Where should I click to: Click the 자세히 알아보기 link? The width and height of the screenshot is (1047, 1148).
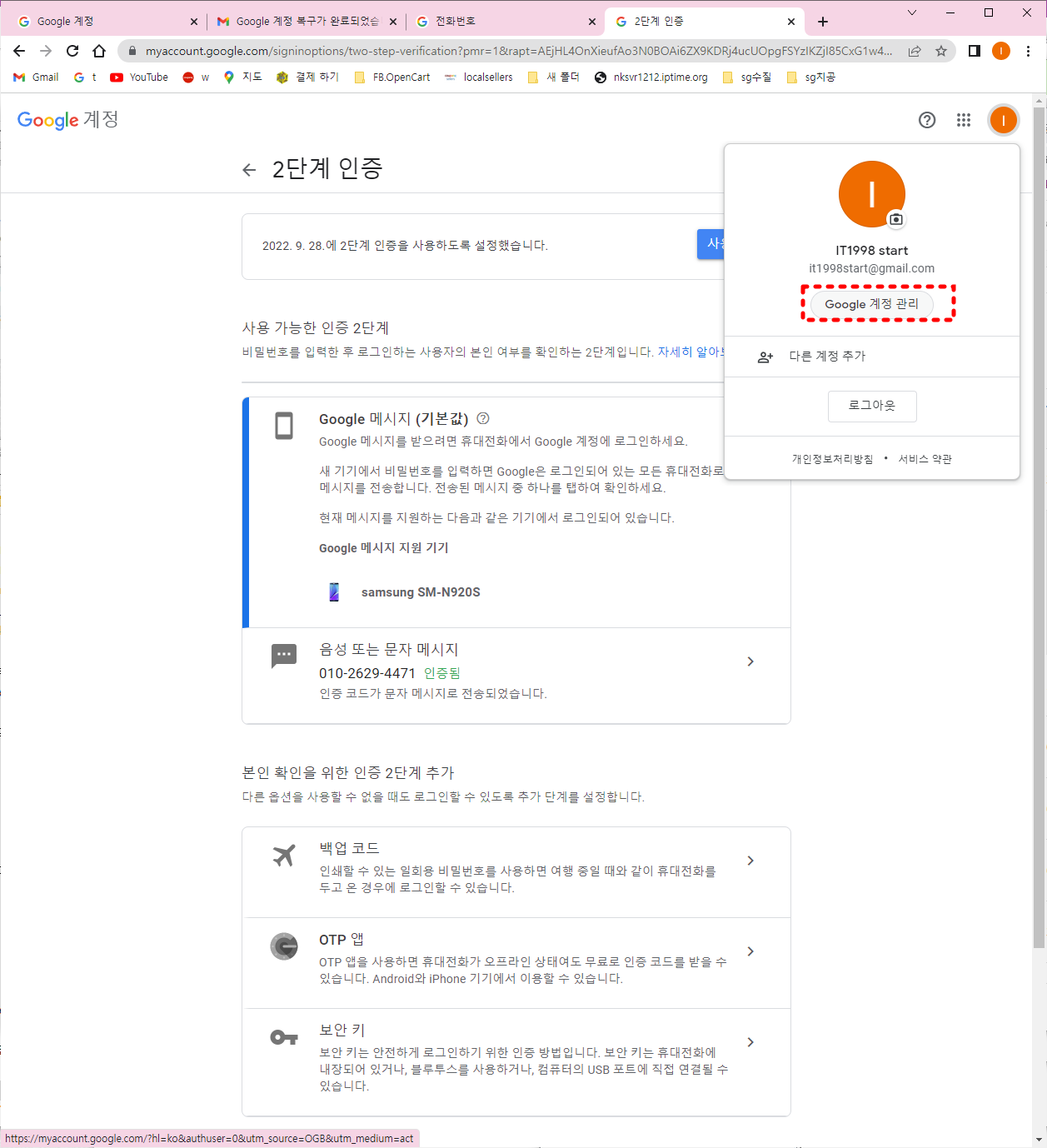click(691, 352)
